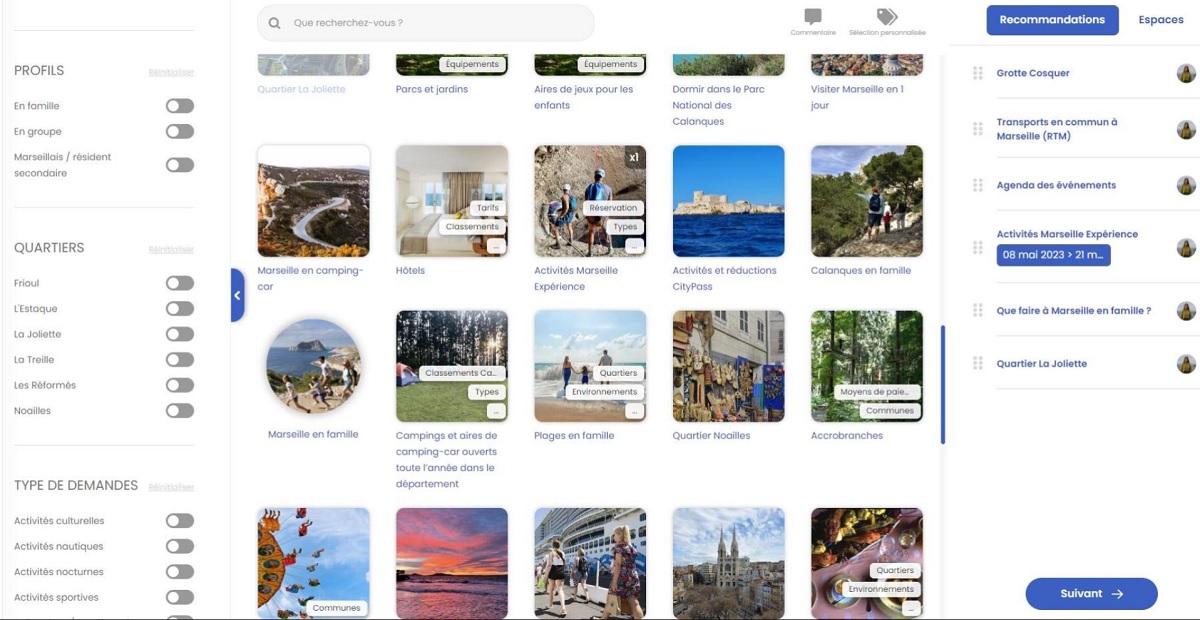This screenshot has height=620, width=1200.
Task: Click the avatar in the Quartier La Joliette recommendation row
Action: point(1186,364)
